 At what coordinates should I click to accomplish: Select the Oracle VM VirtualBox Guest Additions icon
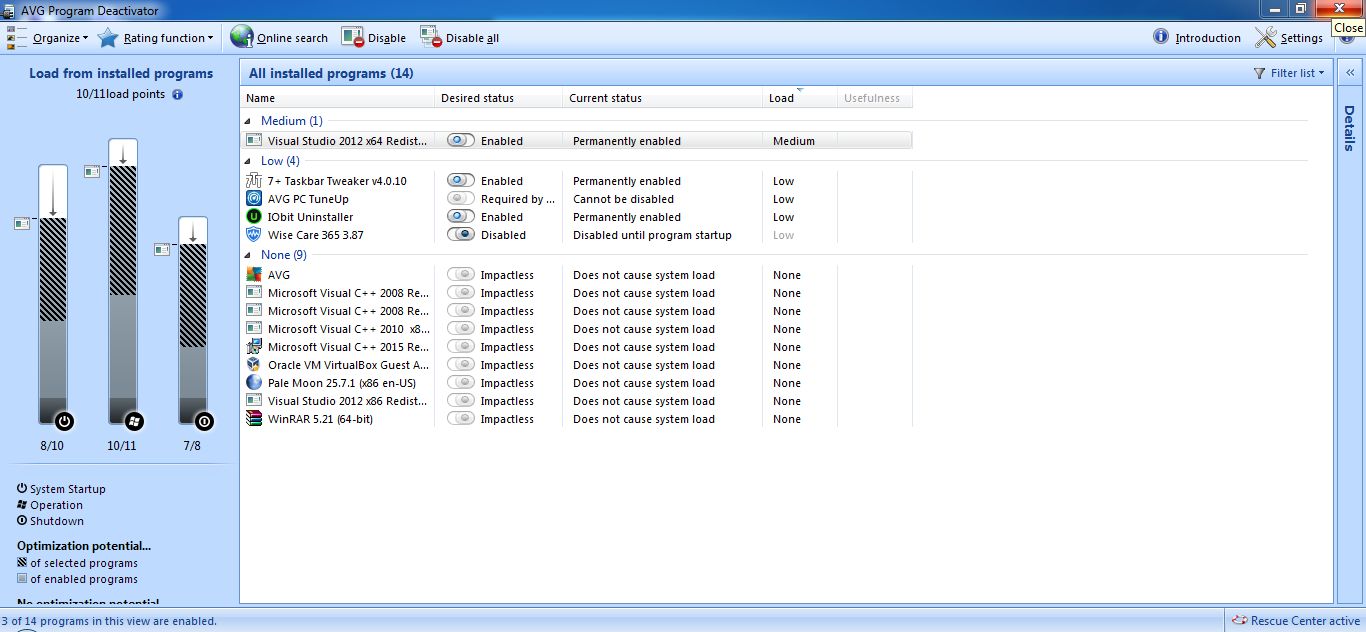254,365
